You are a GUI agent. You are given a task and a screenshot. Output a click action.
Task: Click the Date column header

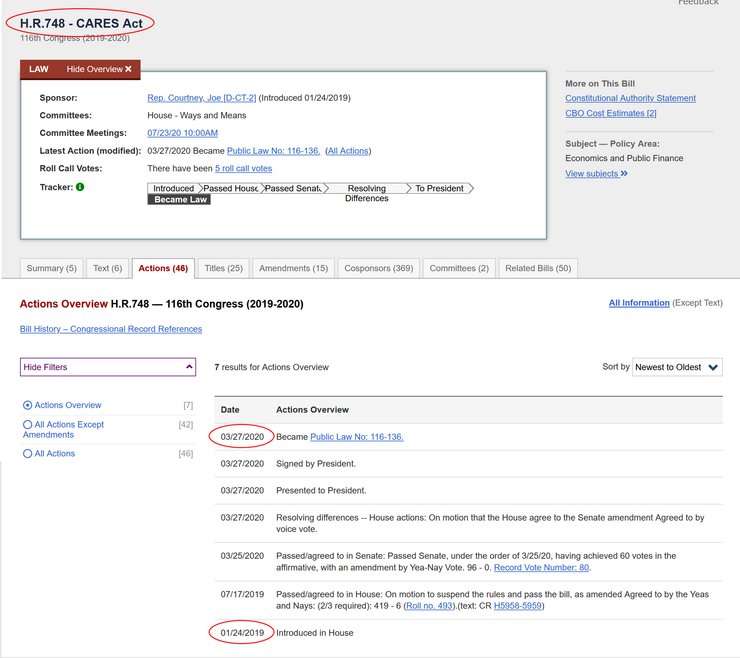coord(230,410)
